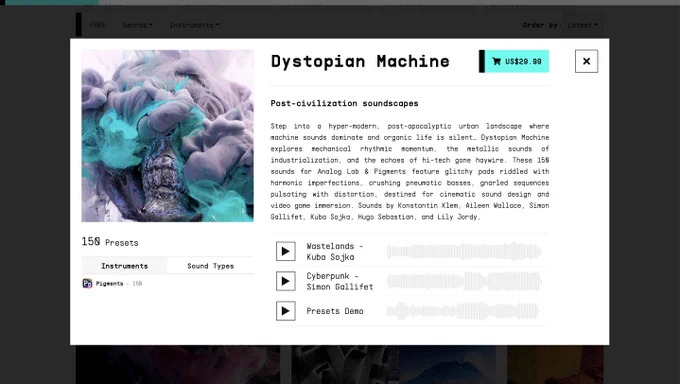
Task: Click the Wastelands - Kuba Sojka track name
Action: [x=335, y=251]
